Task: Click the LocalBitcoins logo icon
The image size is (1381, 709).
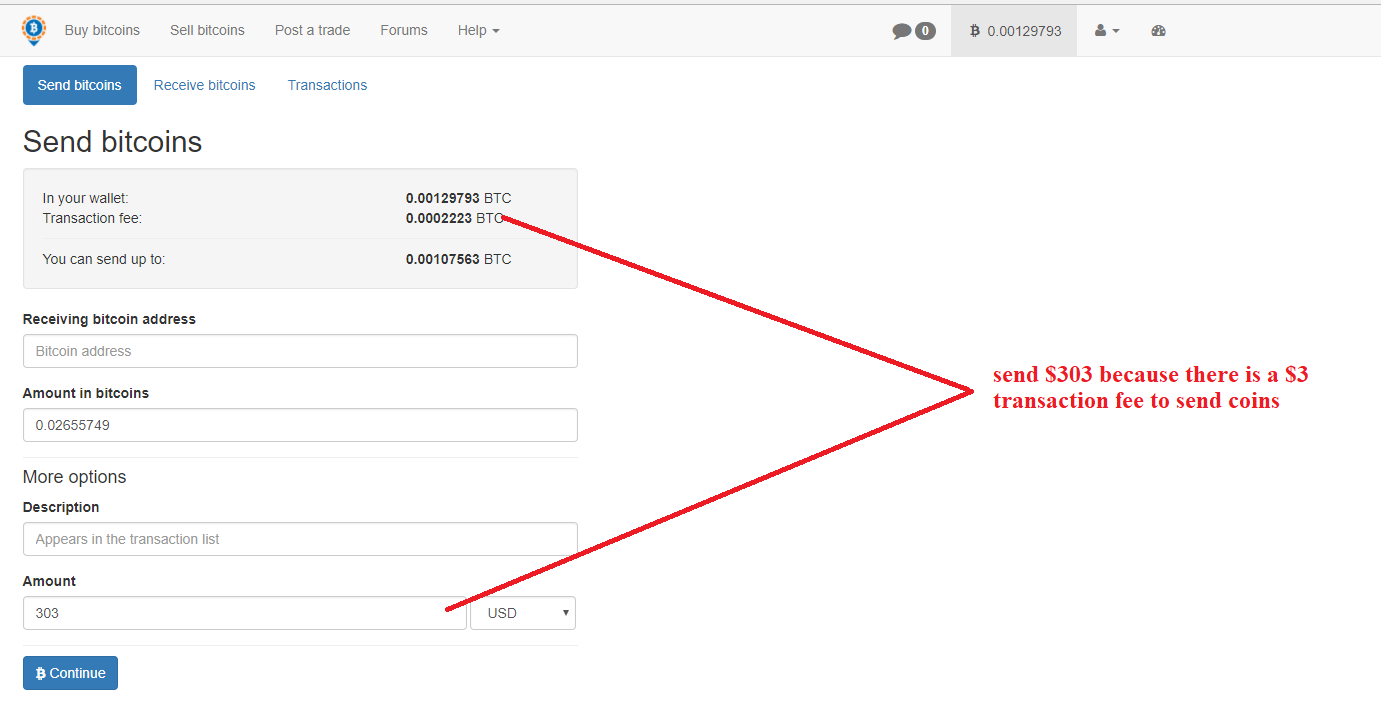Action: tap(34, 30)
